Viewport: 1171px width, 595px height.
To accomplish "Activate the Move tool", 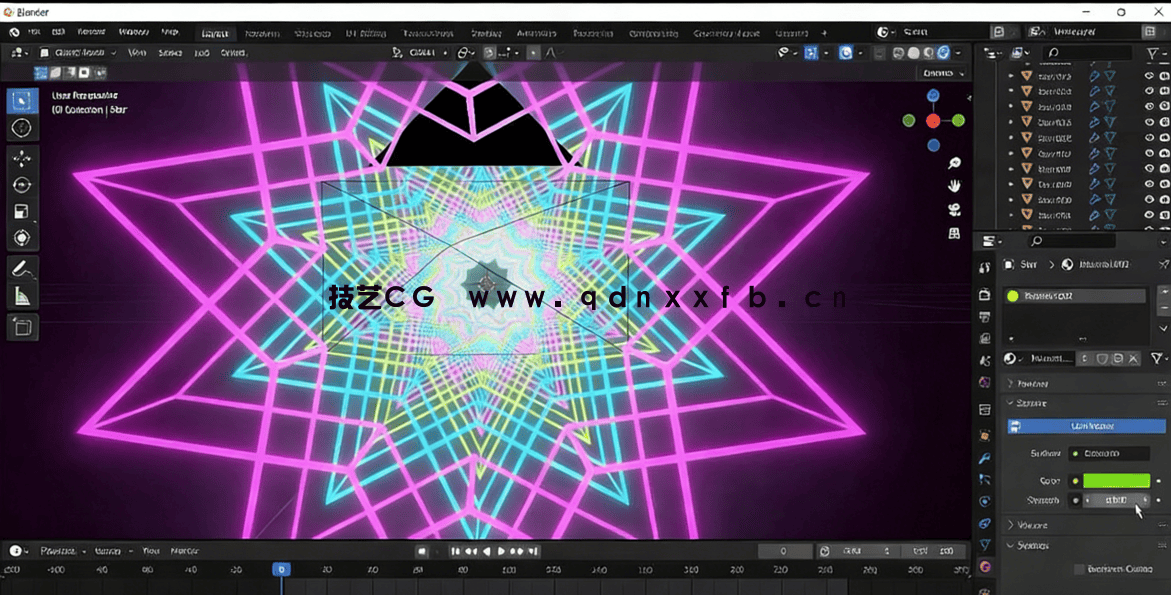I will (x=21, y=158).
